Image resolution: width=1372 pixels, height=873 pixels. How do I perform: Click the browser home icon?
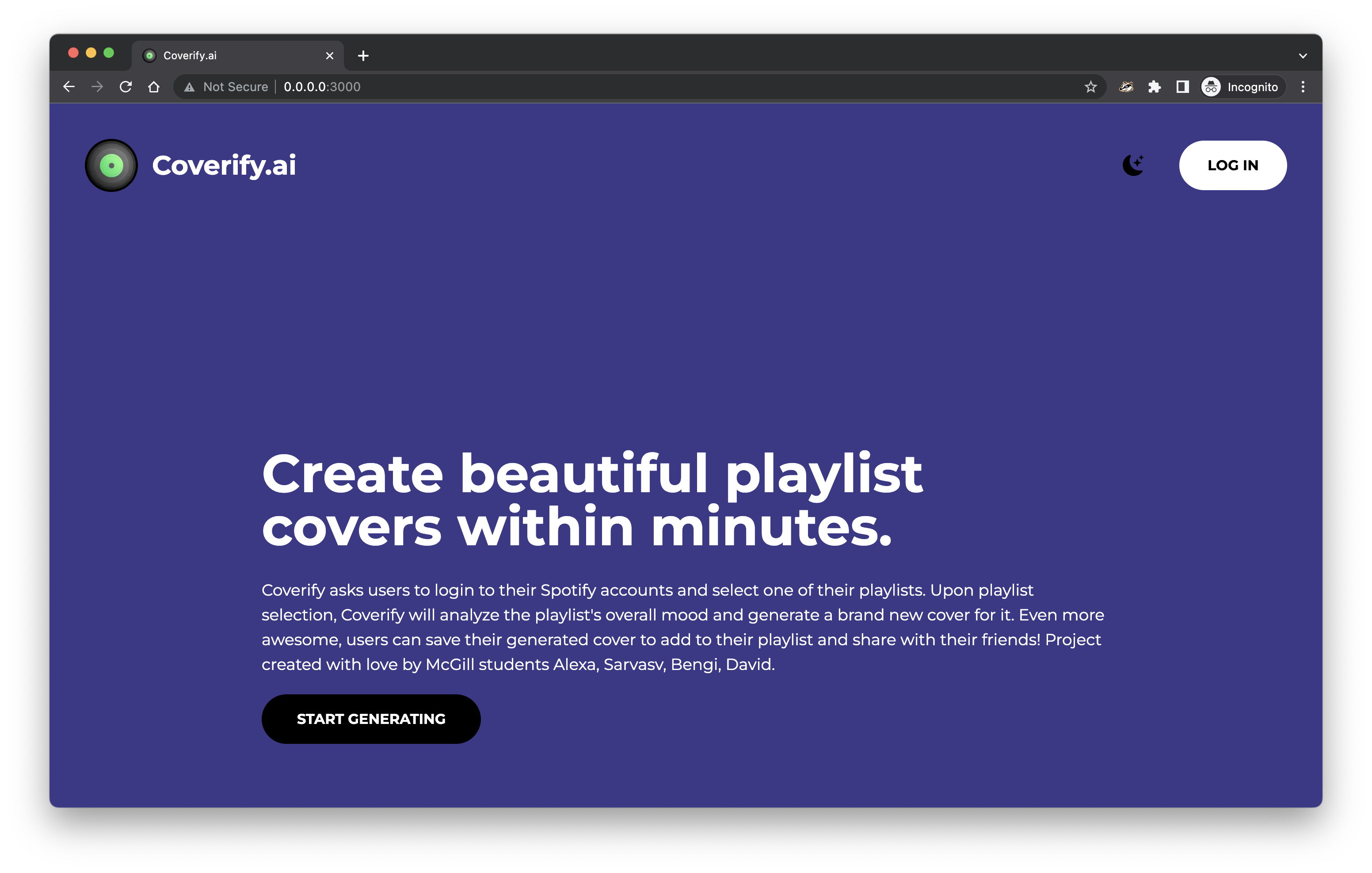click(154, 87)
